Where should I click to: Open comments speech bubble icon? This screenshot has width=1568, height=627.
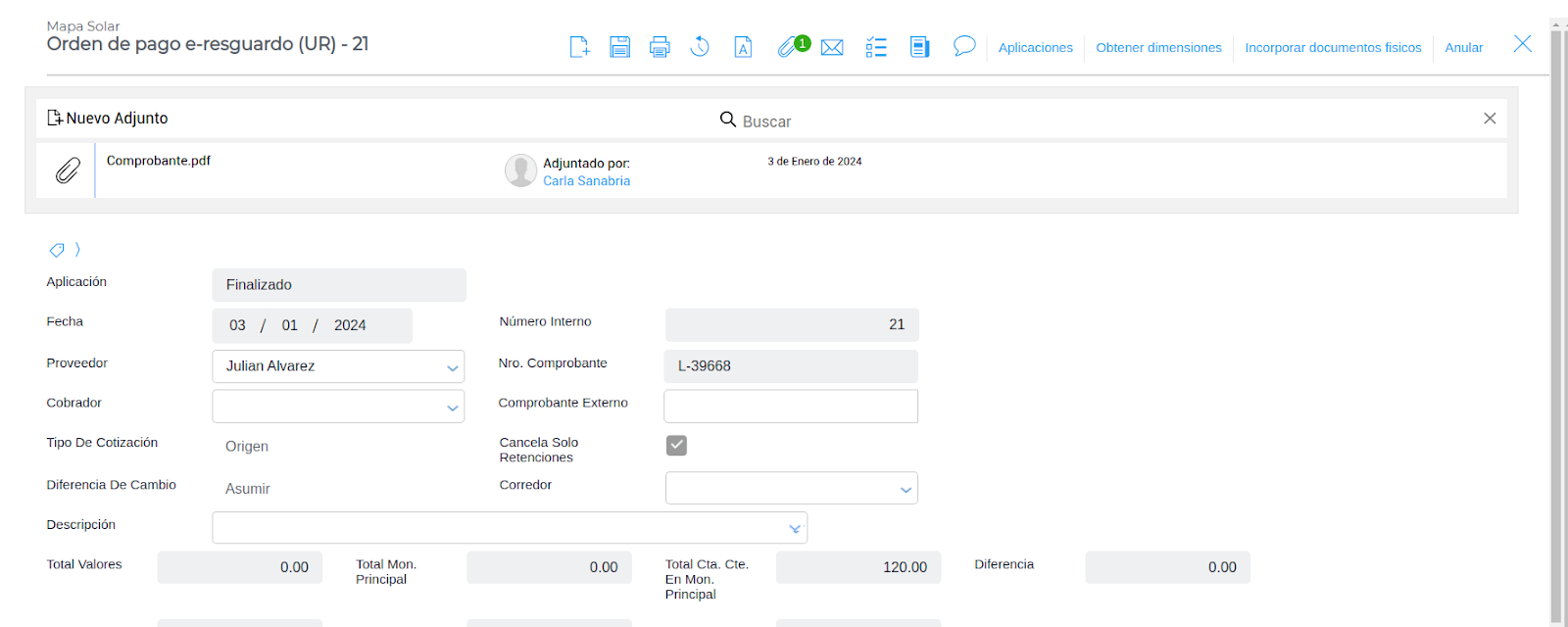coord(964,46)
